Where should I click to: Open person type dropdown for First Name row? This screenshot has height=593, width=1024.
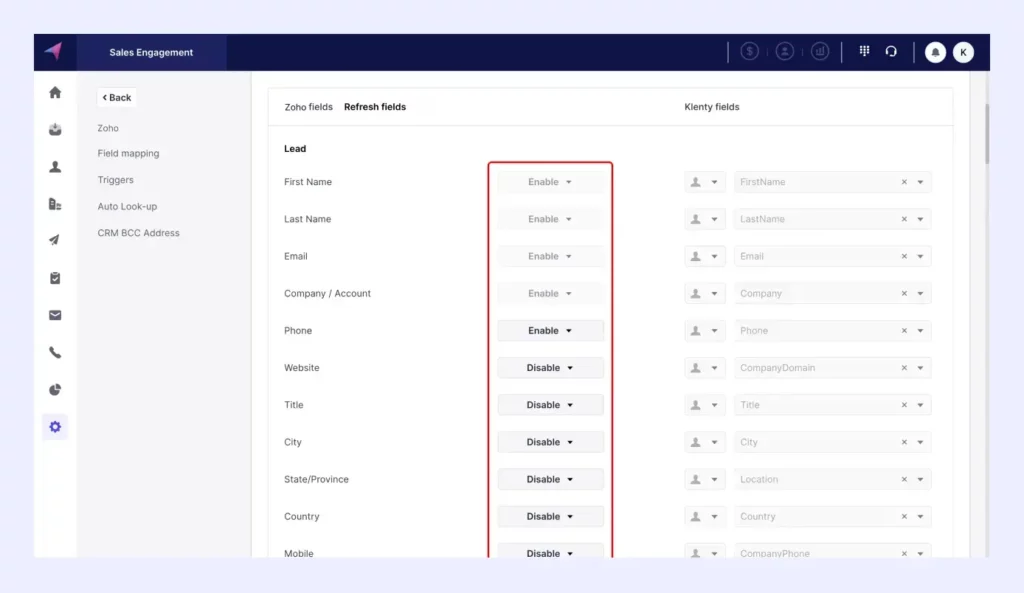tap(704, 182)
